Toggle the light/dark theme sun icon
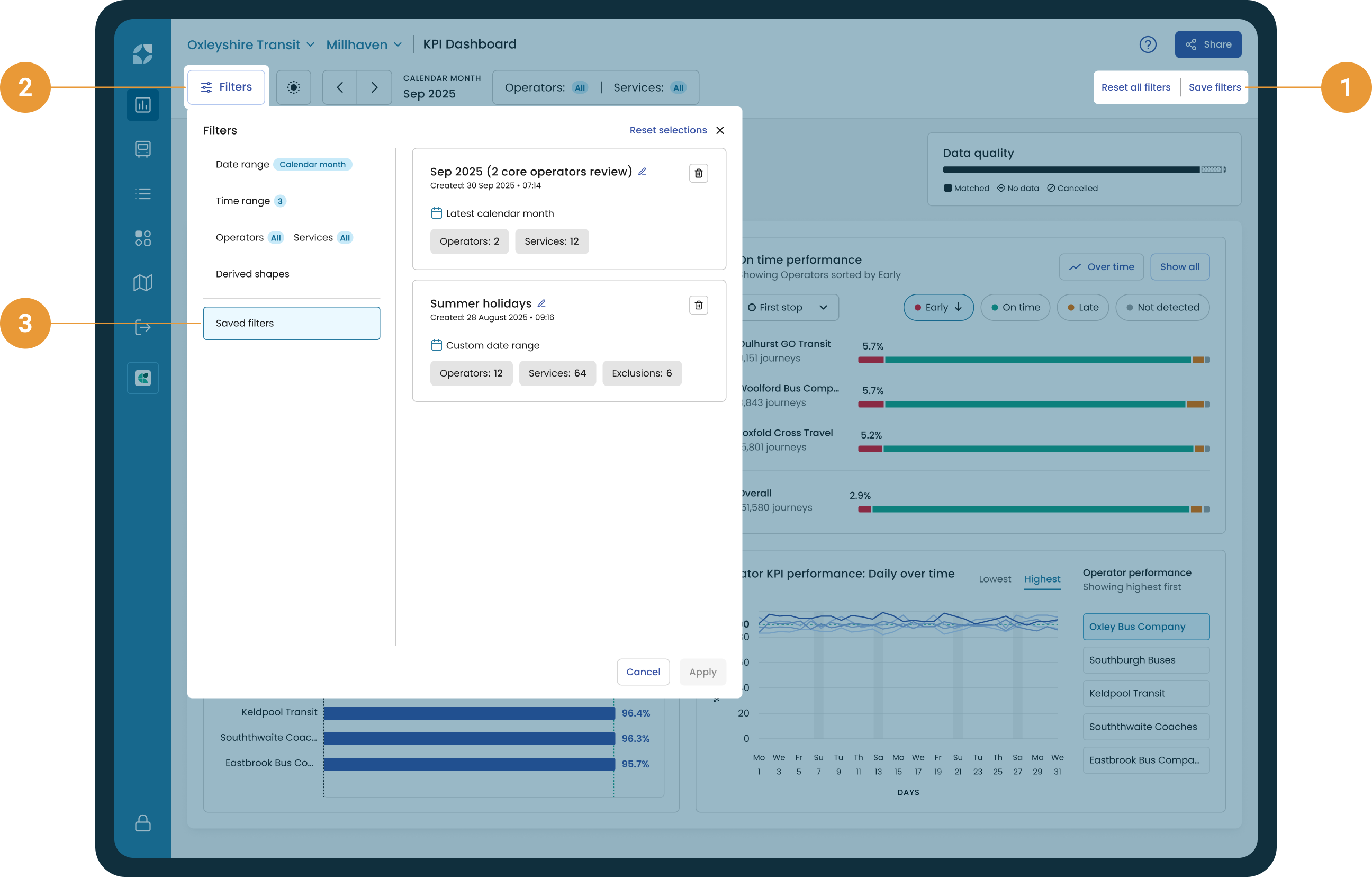This screenshot has width=1372, height=877. coord(293,87)
